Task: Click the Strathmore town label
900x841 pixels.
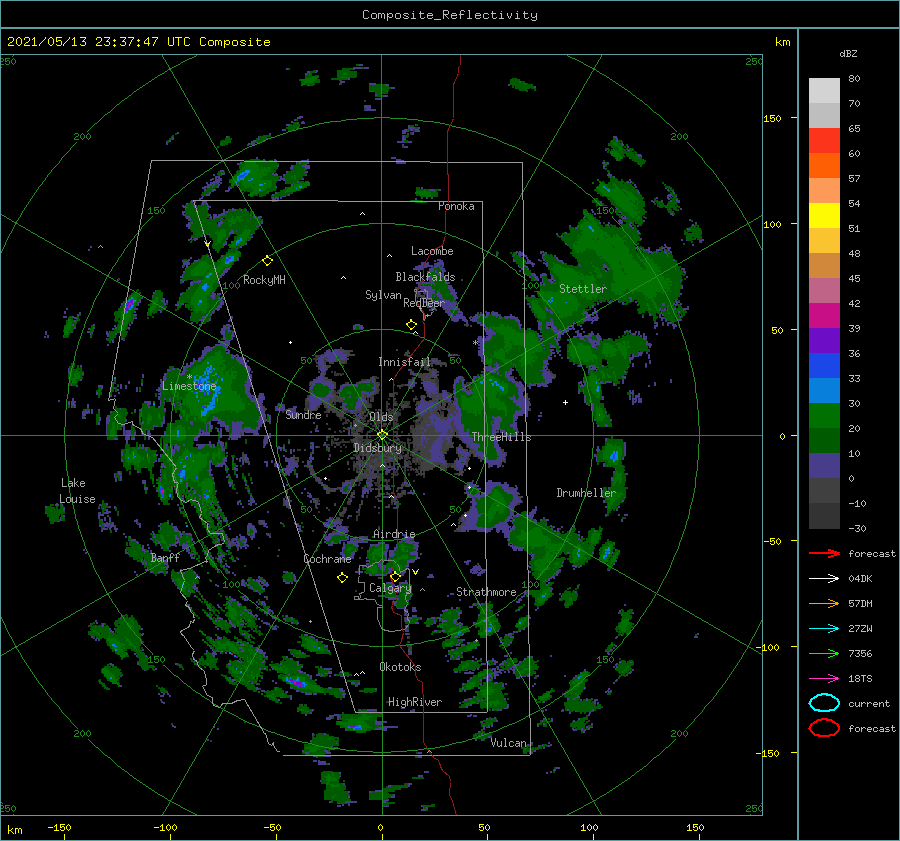Action: pos(486,592)
